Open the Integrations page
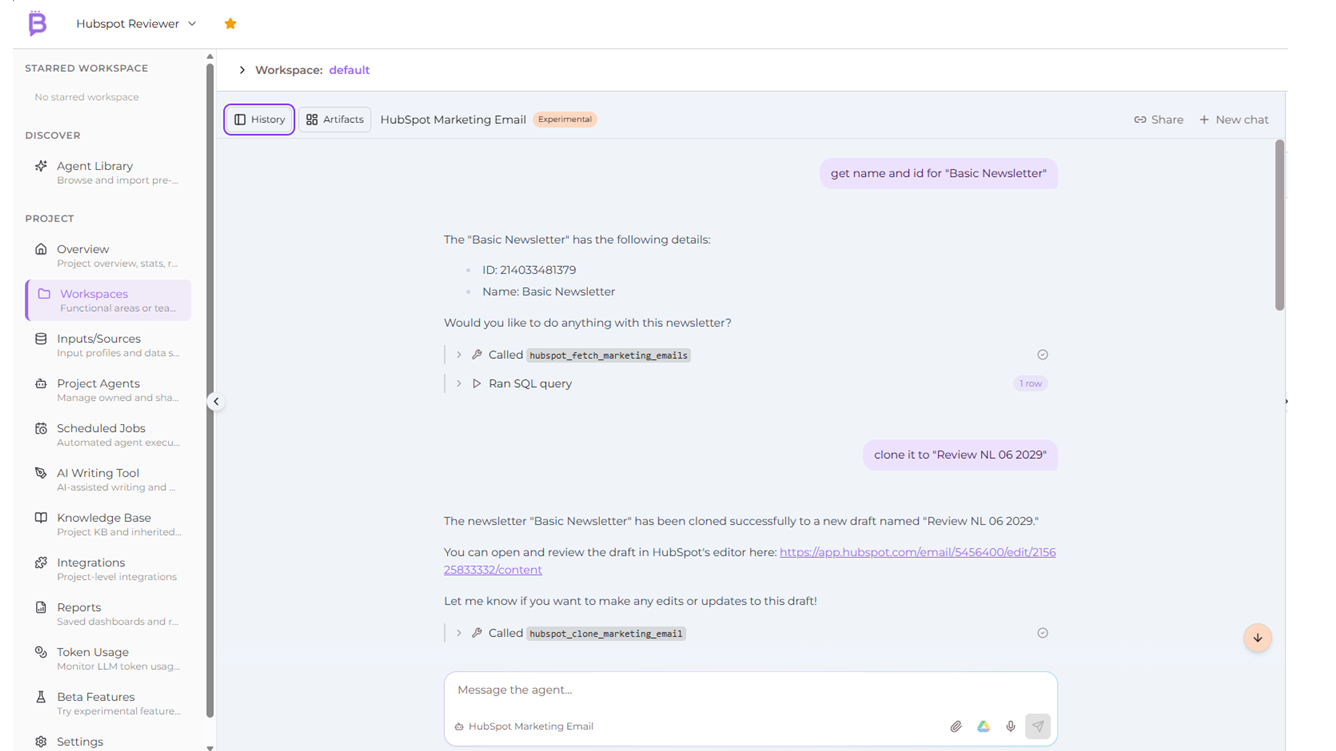The height and width of the screenshot is (751, 1336). [x=108, y=569]
